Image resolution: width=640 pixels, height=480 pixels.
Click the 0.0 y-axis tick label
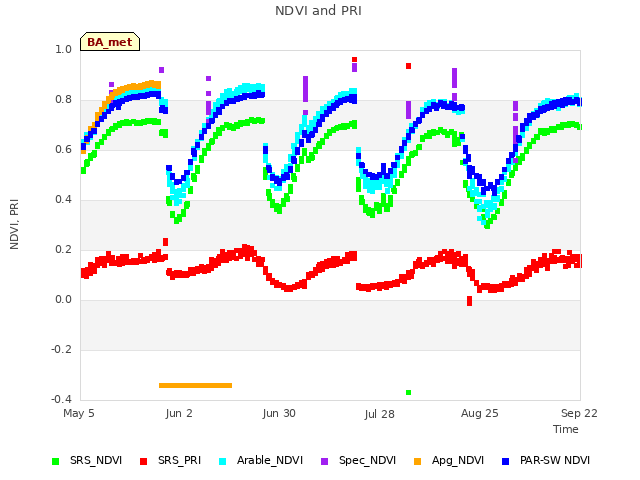pyautogui.click(x=63, y=300)
